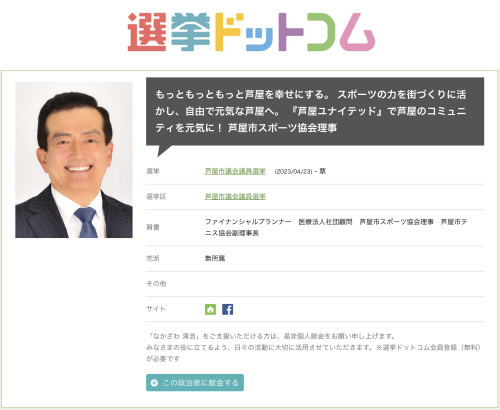This screenshot has width=500, height=410.
Task: Click the サイト row label
Action: [x=156, y=309]
